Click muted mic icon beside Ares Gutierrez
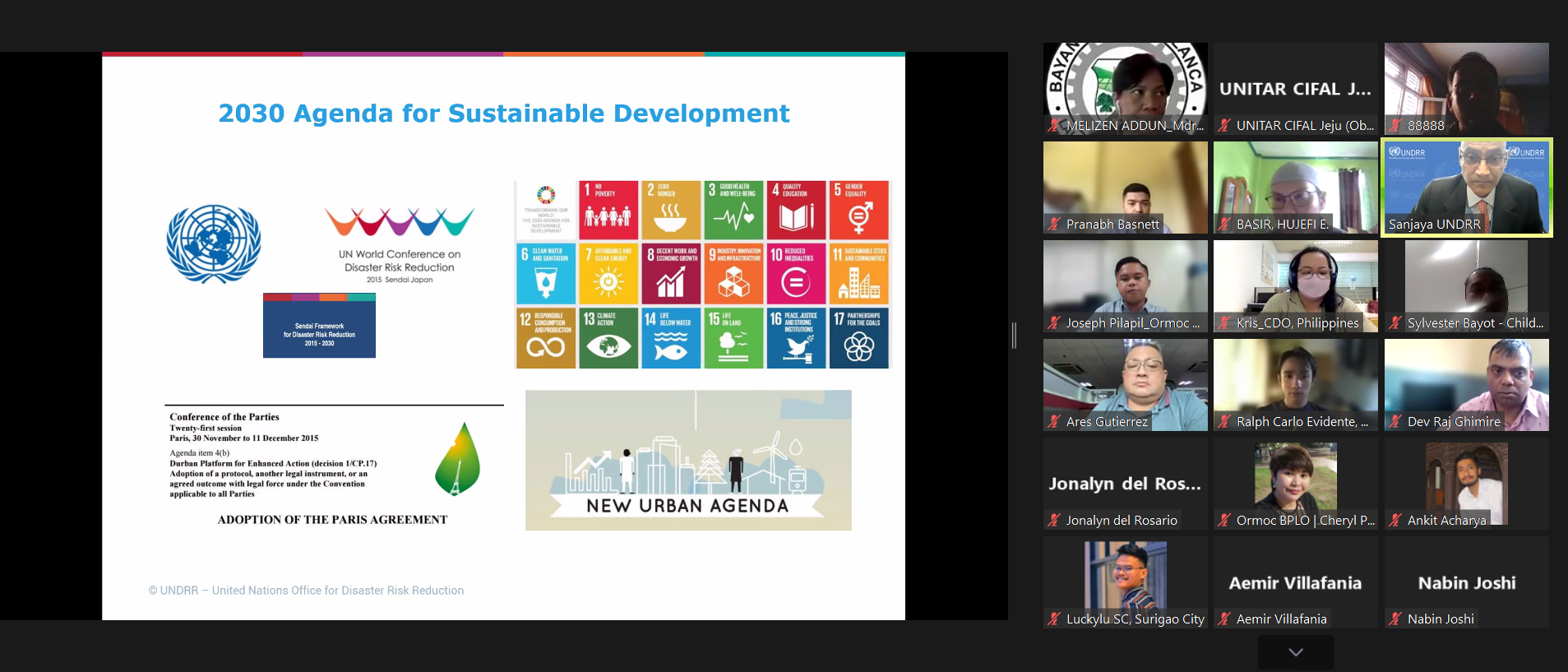Image resolution: width=1568 pixels, height=672 pixels. point(1054,422)
